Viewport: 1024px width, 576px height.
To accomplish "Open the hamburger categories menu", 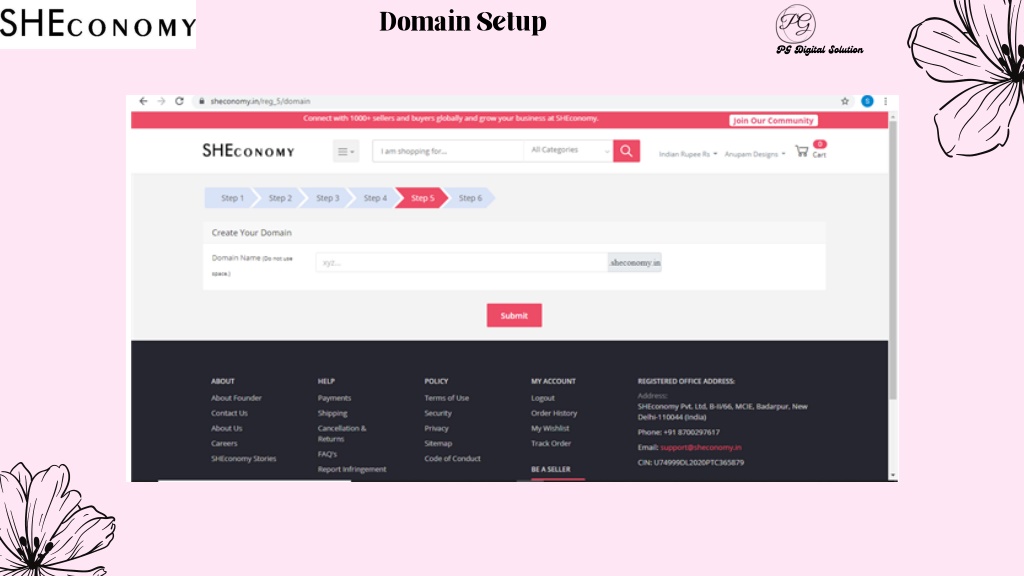I will click(x=345, y=152).
